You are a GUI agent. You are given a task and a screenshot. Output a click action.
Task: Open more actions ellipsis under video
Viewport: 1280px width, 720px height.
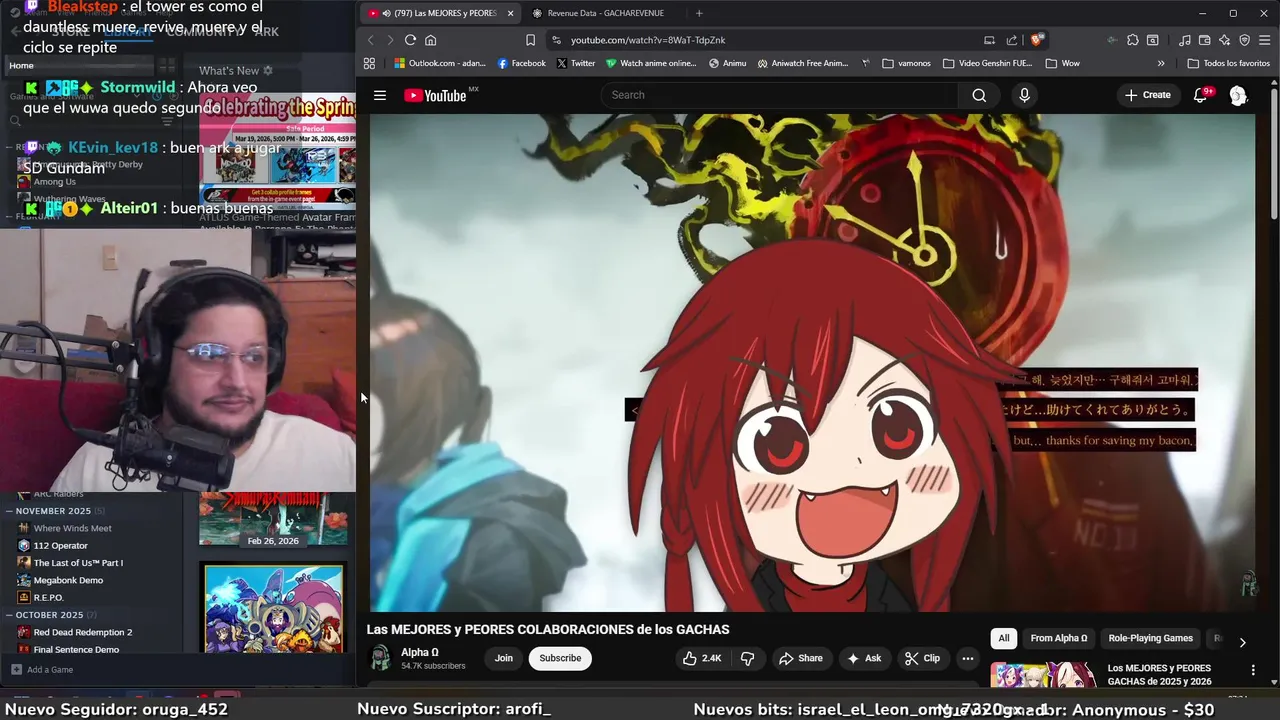point(967,658)
